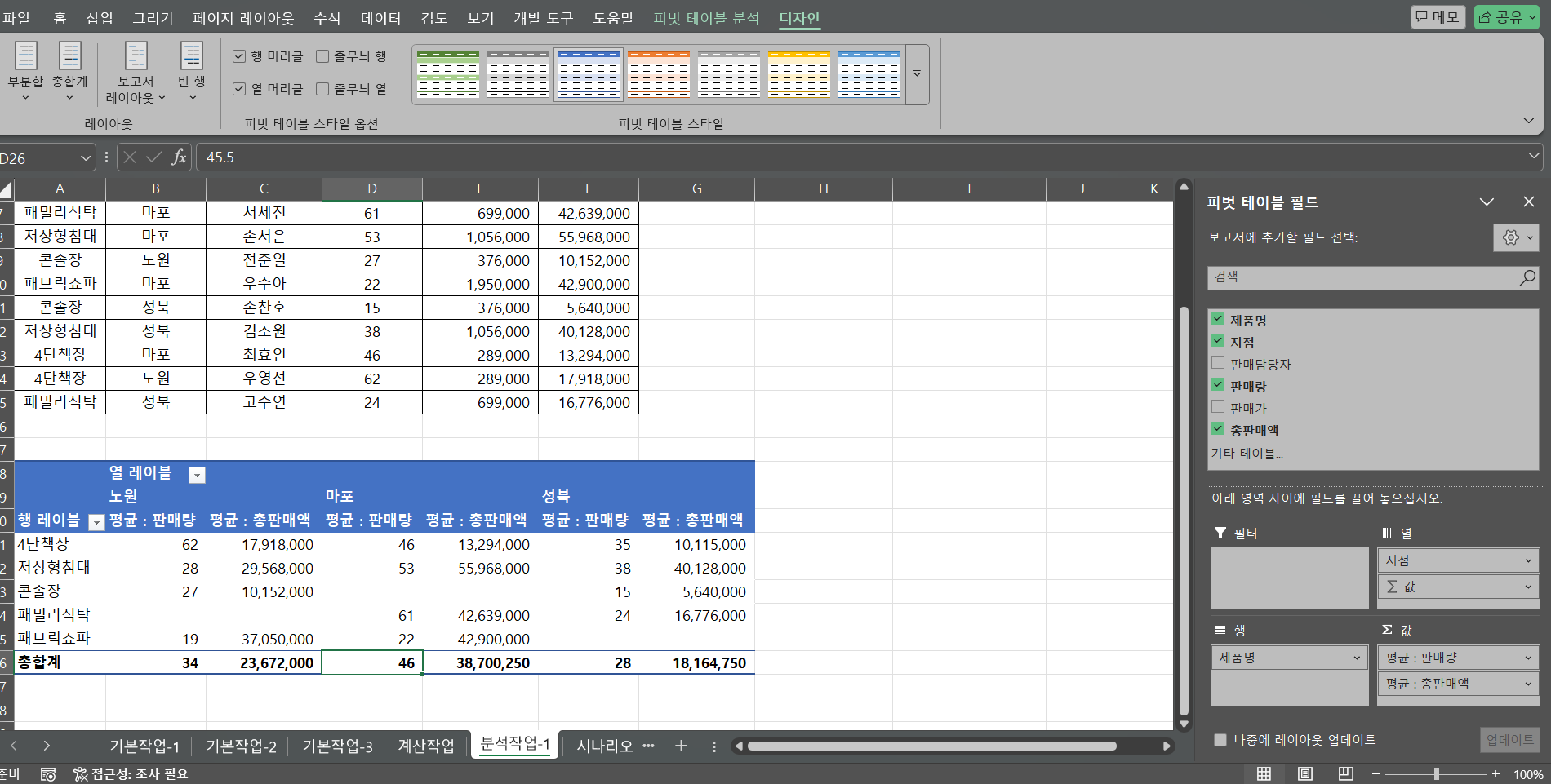1551x784 pixels.
Task: Click the 총합계 (Grand Totals) icon
Action: click(69, 57)
